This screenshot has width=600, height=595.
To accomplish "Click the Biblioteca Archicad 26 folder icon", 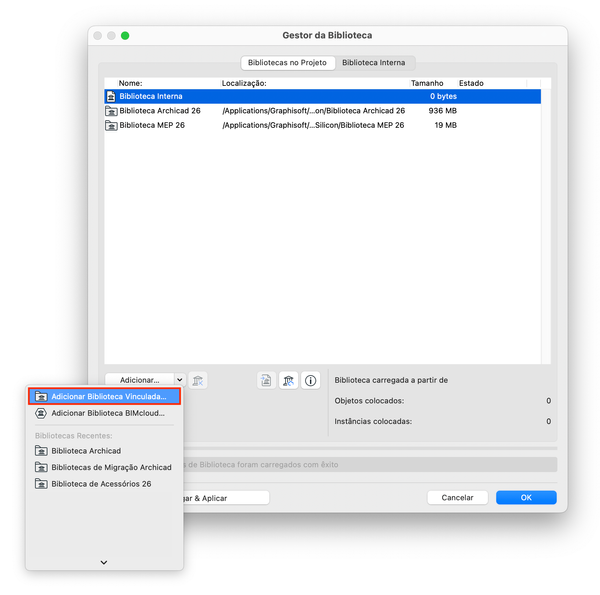I will click(x=111, y=111).
